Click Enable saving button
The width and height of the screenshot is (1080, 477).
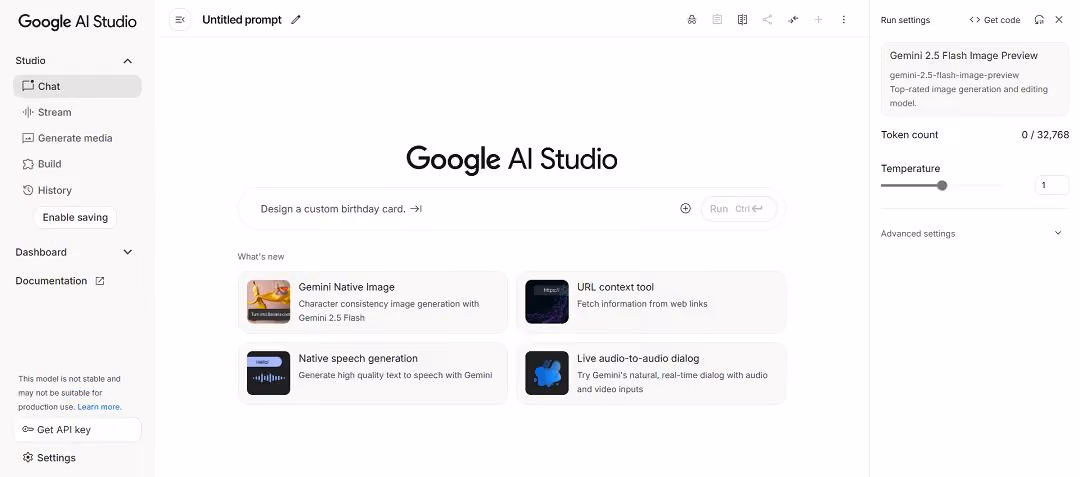click(x=75, y=218)
